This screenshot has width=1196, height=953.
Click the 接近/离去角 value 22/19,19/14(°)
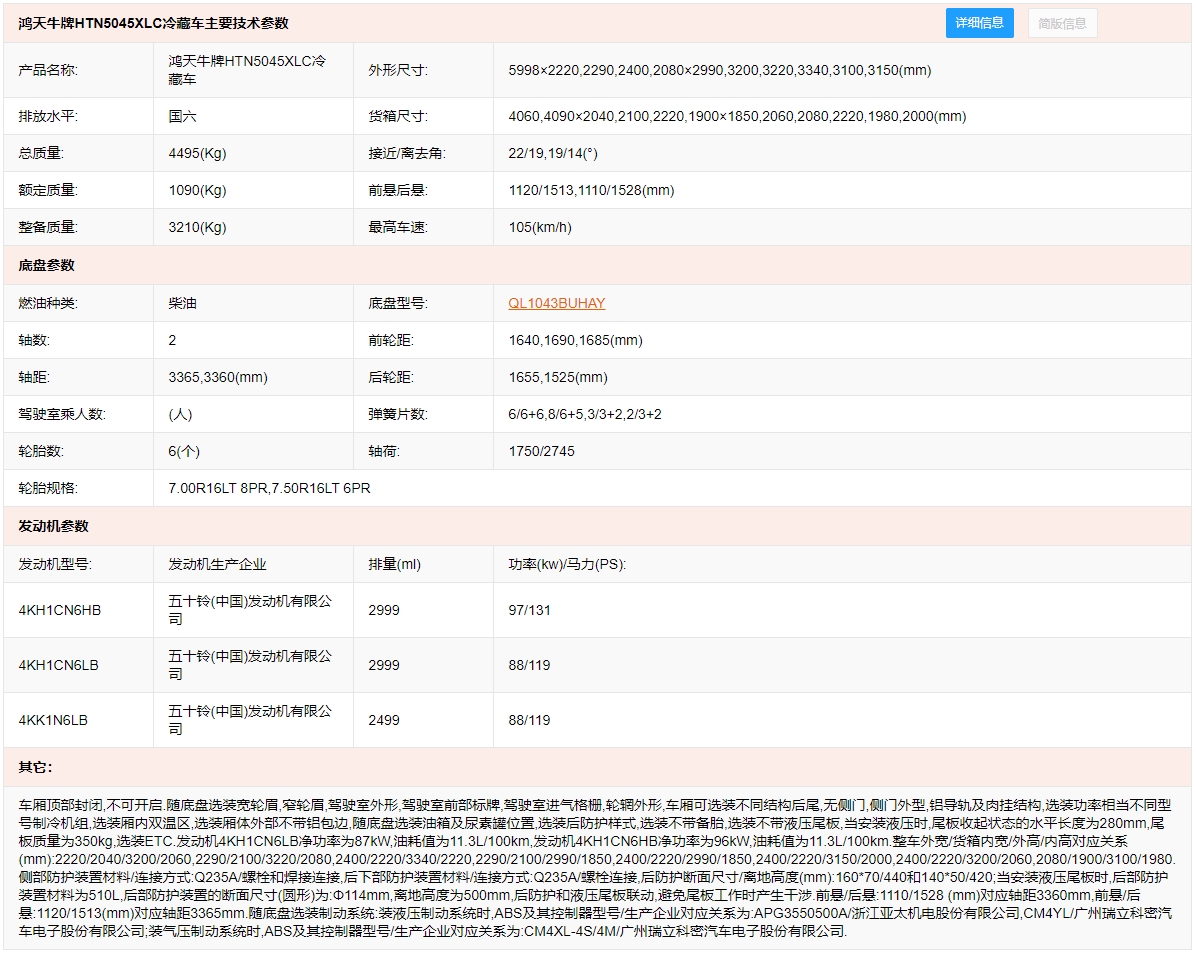(x=553, y=153)
